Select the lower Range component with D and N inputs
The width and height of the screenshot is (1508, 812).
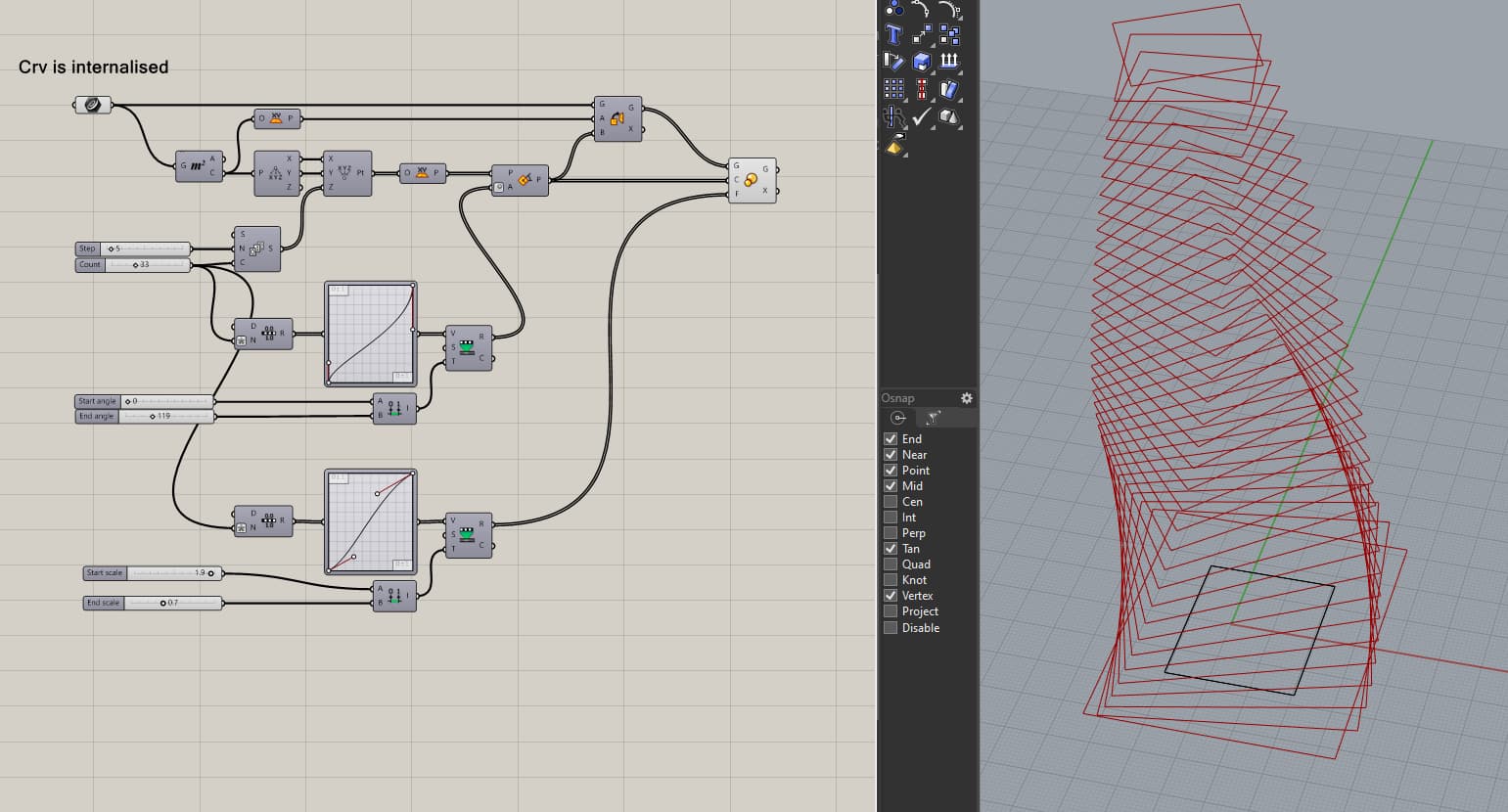263,520
